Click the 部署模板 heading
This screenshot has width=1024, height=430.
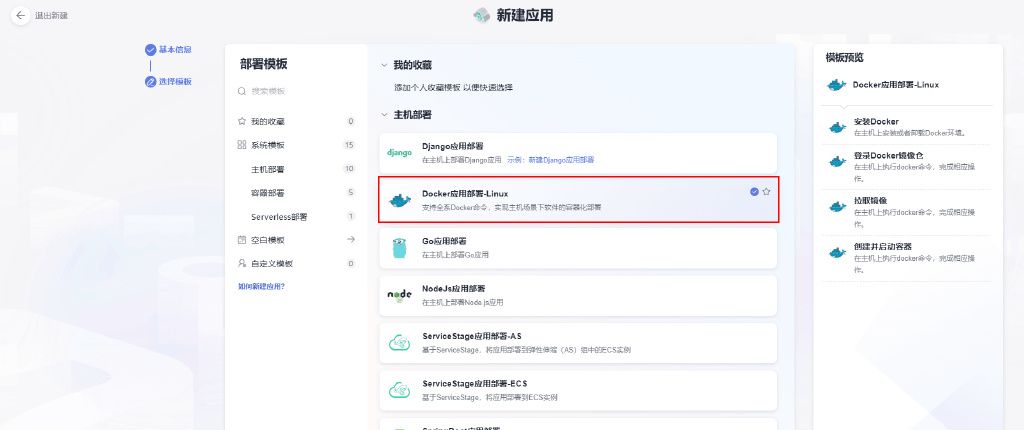(x=263, y=64)
